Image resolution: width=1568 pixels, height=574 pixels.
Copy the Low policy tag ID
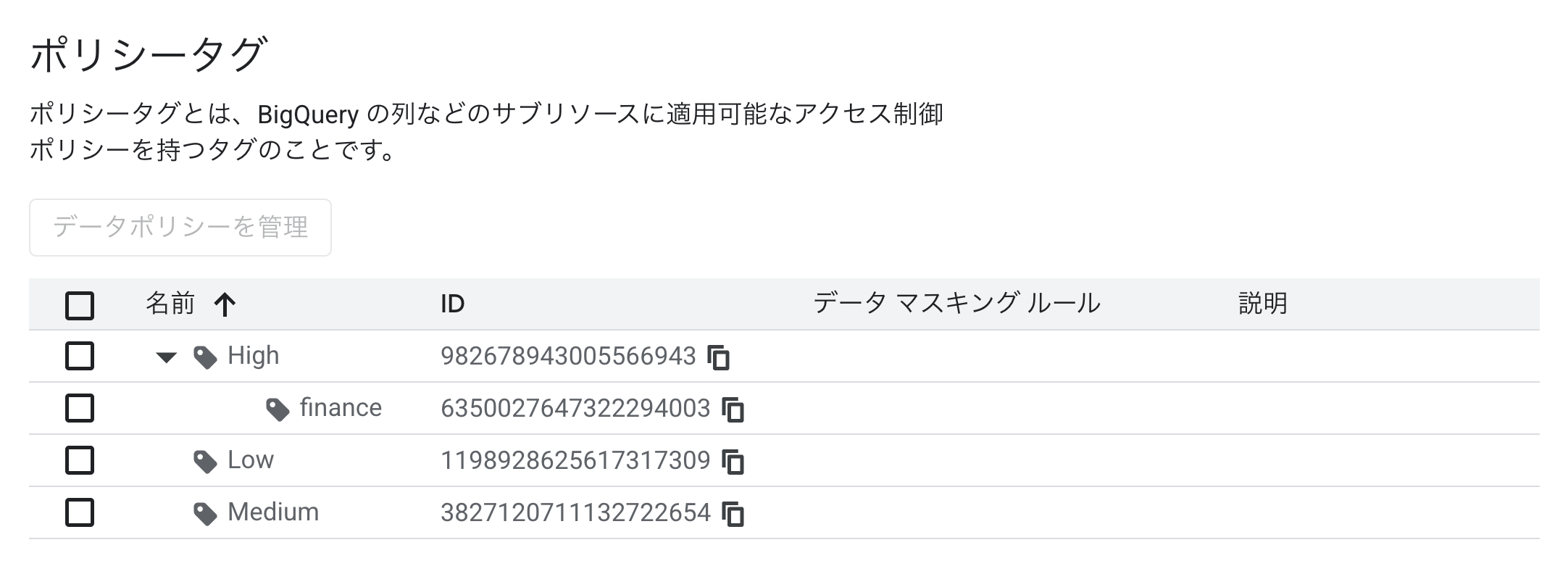click(x=733, y=462)
